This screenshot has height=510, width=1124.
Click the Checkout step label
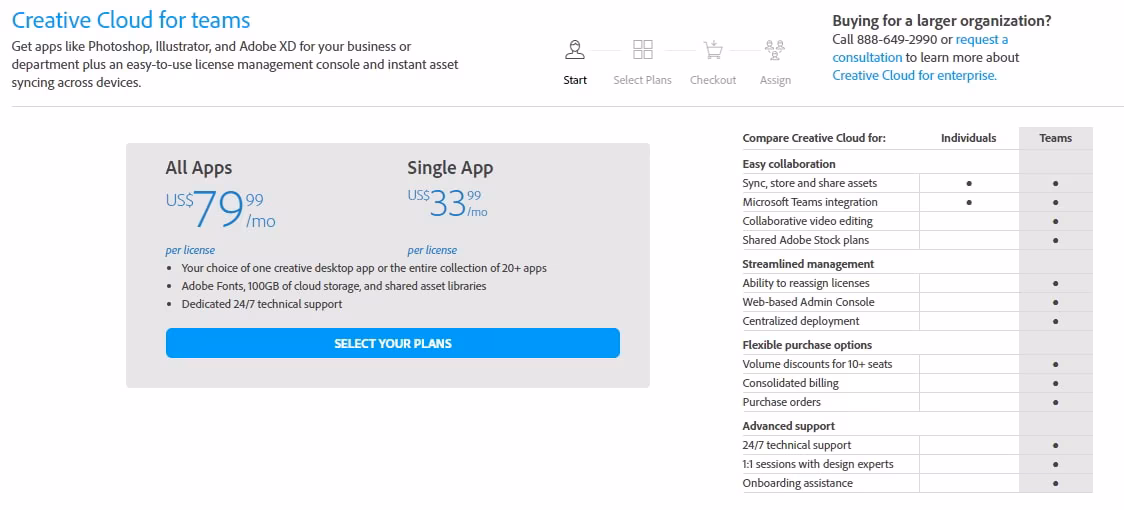[x=713, y=80]
